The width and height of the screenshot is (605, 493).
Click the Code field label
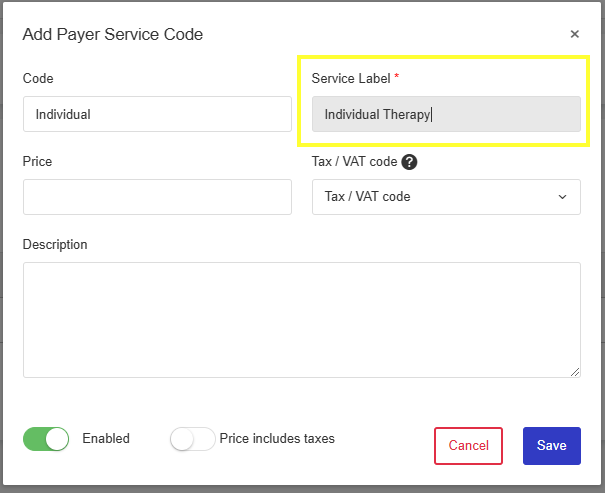(38, 78)
